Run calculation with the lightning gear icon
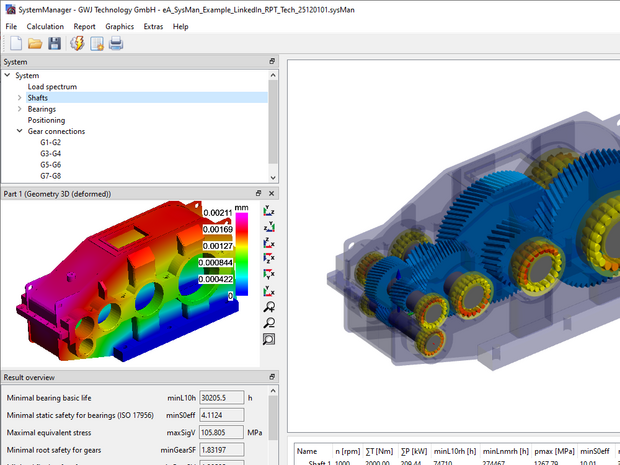Screen dimensions: 620x465 coord(77,43)
